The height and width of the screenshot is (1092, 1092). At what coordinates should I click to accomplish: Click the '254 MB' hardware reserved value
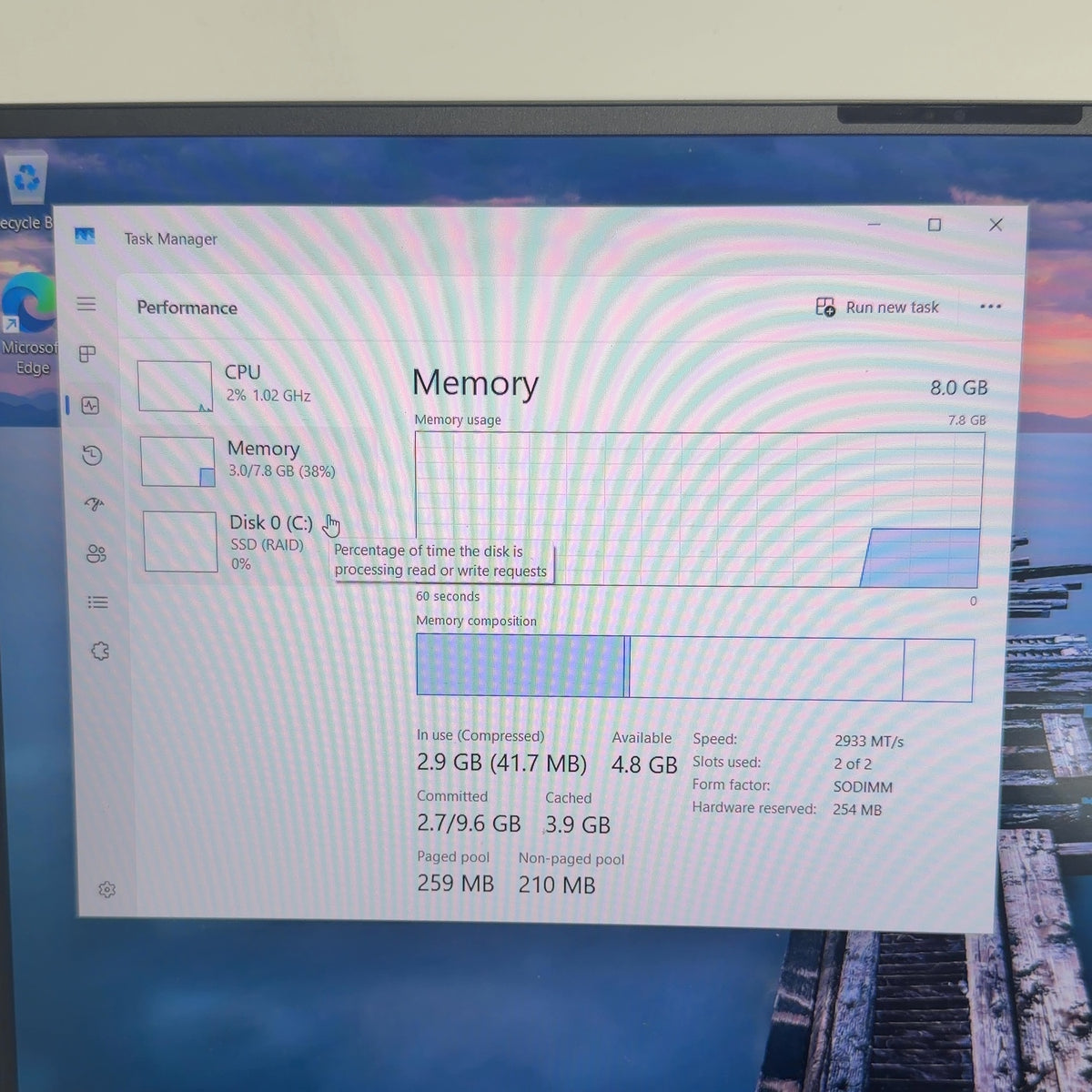coord(857,810)
